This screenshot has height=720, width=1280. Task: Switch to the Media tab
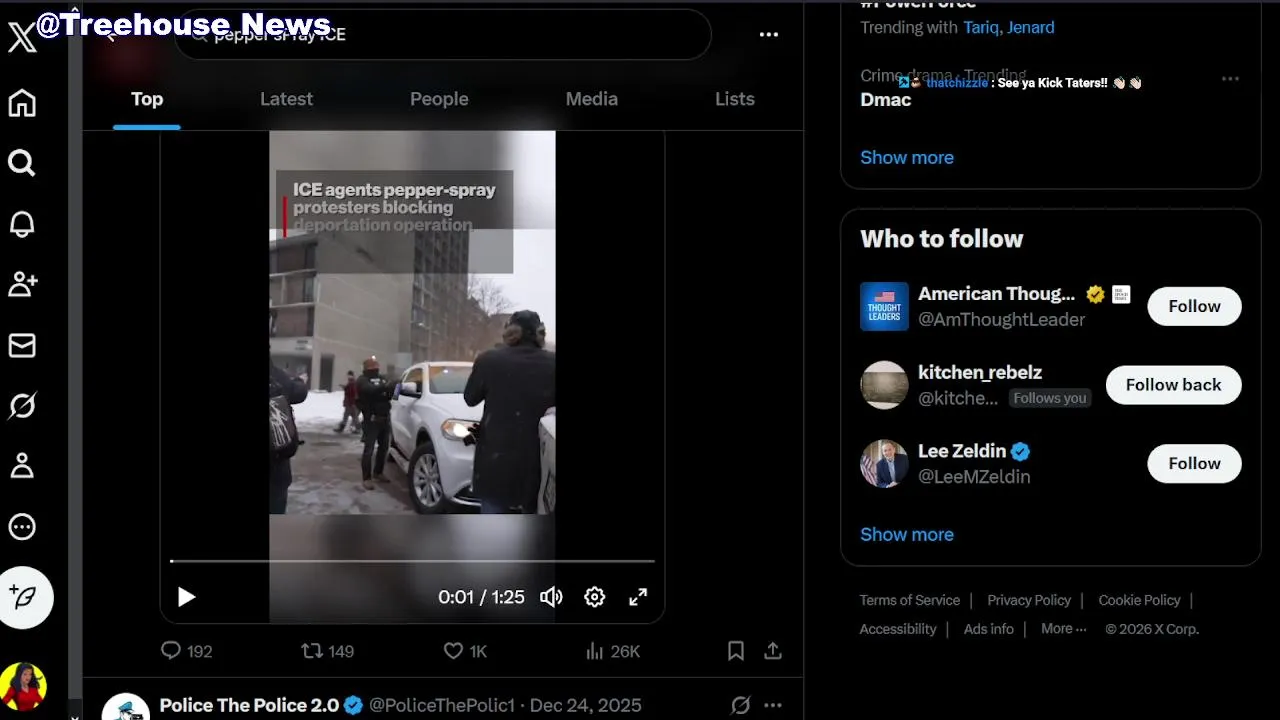591,99
